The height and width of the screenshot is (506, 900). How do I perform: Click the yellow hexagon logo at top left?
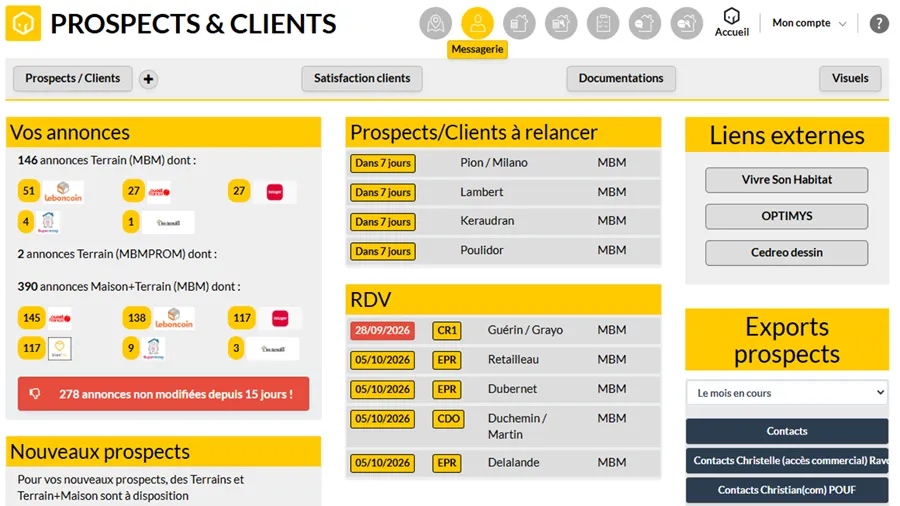[24, 24]
